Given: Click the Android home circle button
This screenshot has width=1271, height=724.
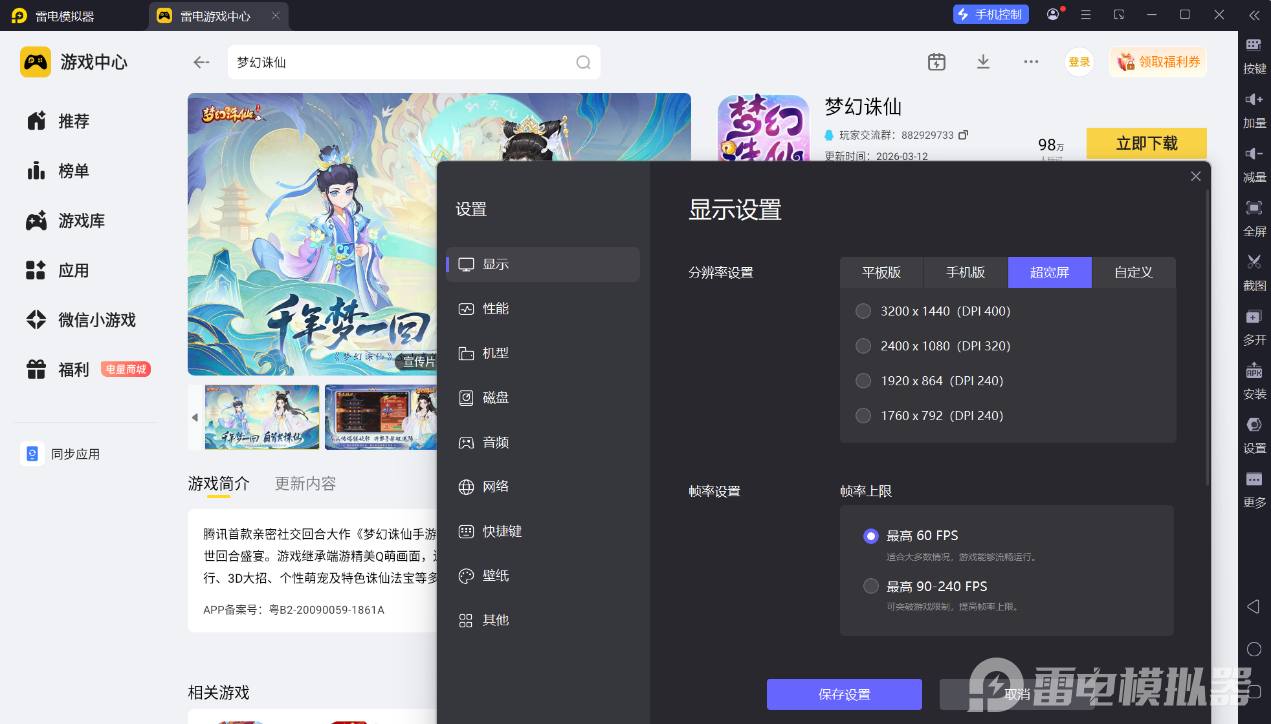Looking at the screenshot, I should [1254, 649].
